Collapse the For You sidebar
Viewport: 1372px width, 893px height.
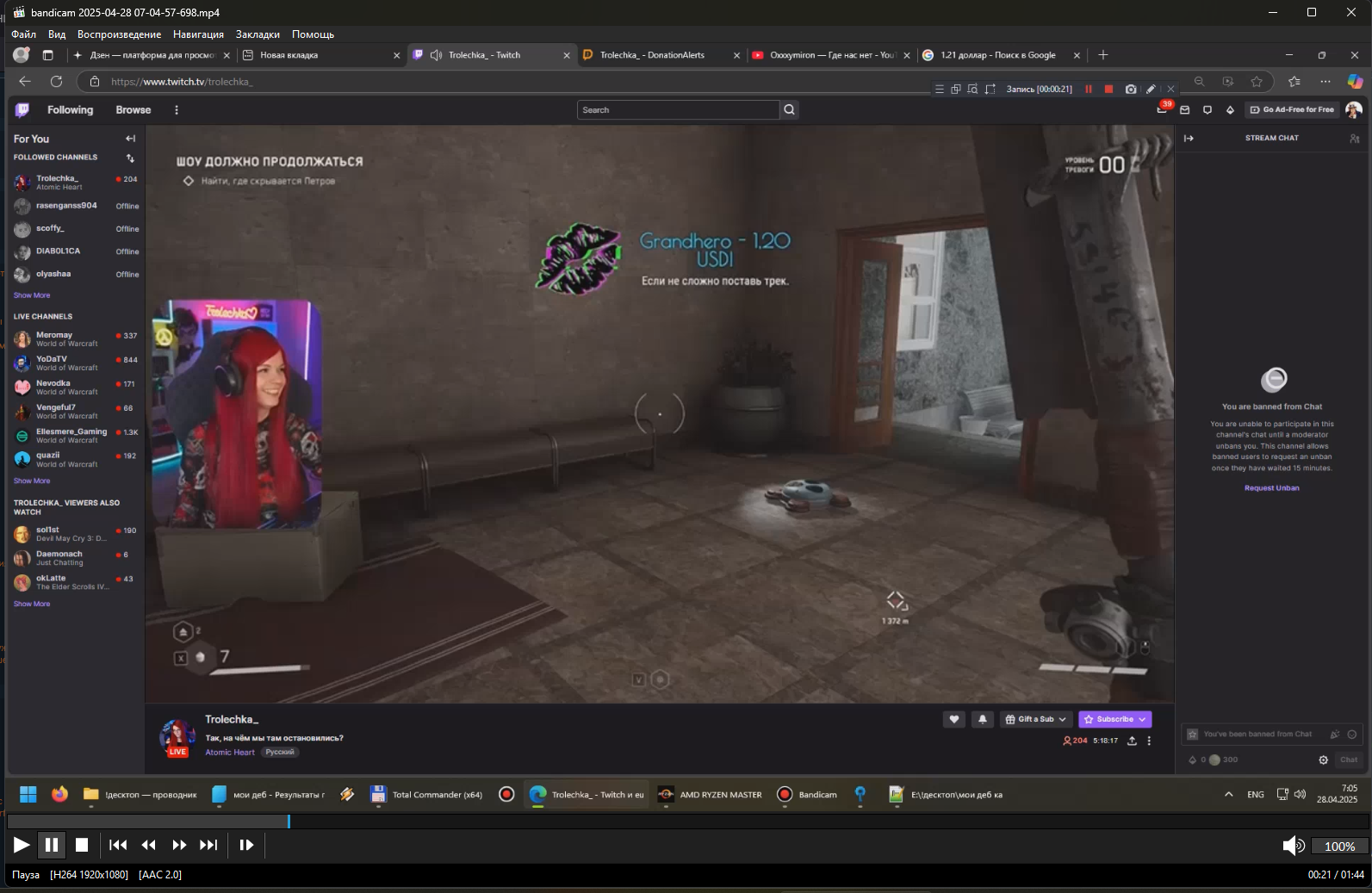[130, 138]
